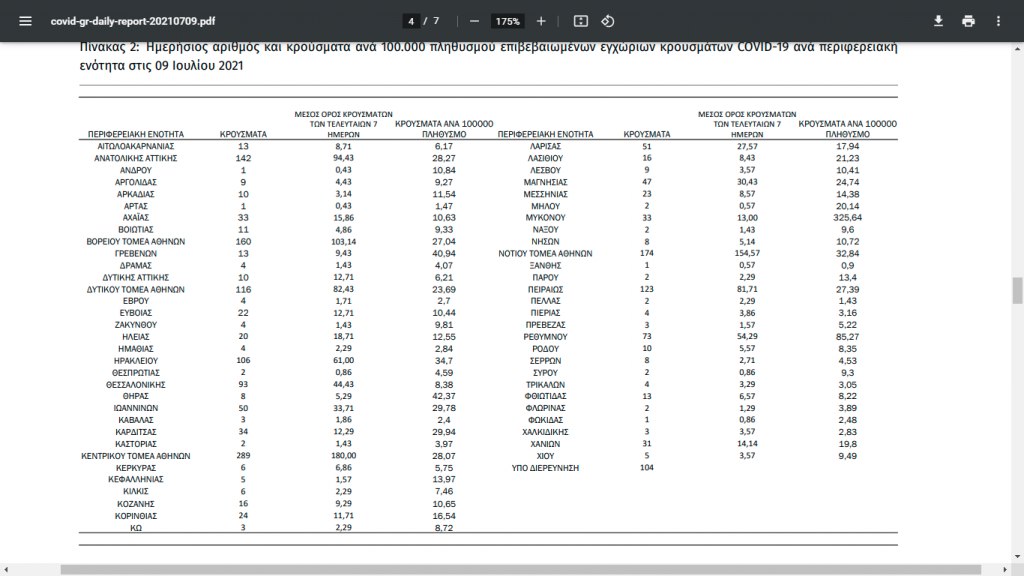The height and width of the screenshot is (576, 1024).
Task: Click the vertical scrollbar thumb
Action: [x=1017, y=291]
